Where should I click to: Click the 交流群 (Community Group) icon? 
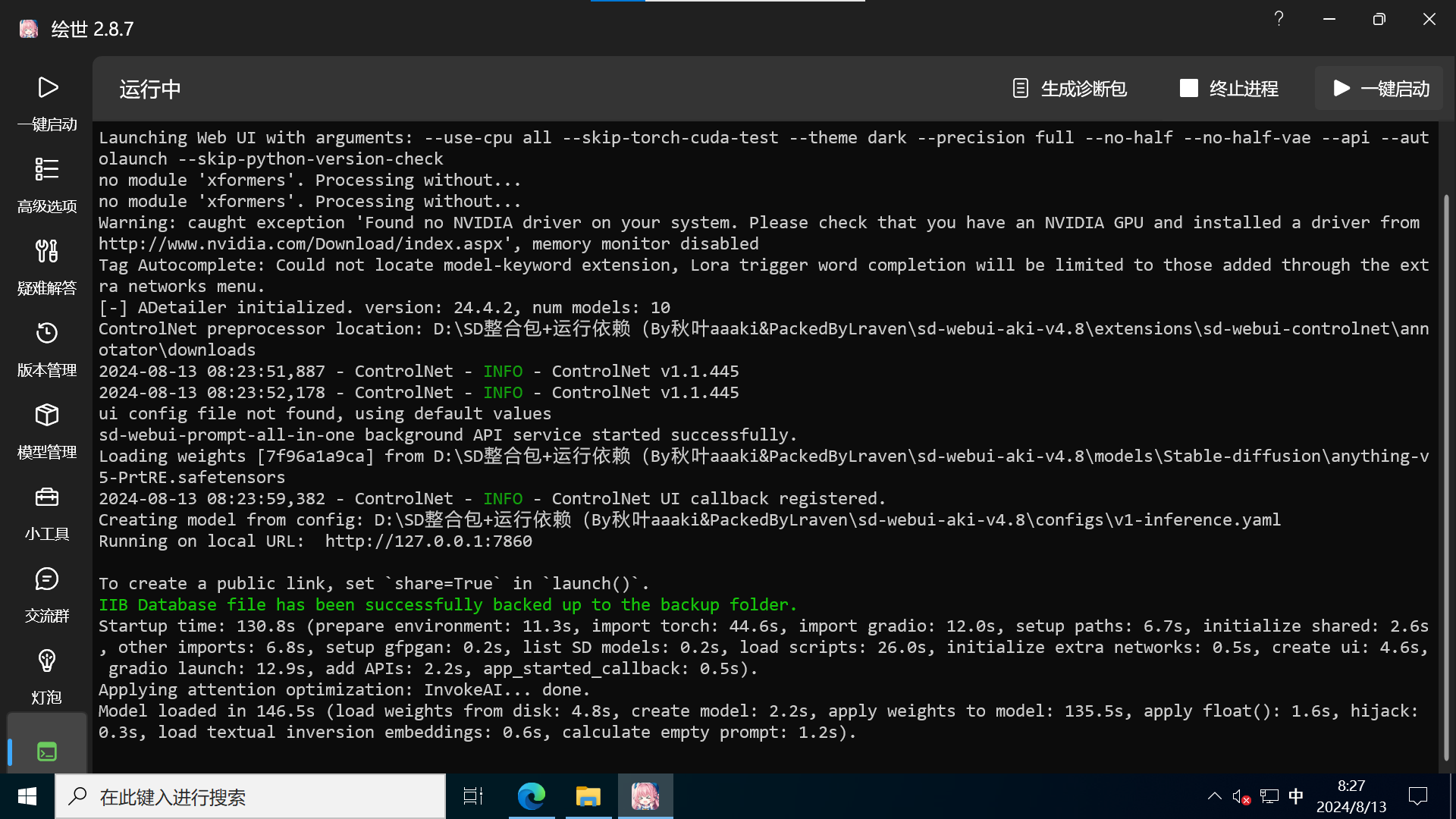click(46, 579)
